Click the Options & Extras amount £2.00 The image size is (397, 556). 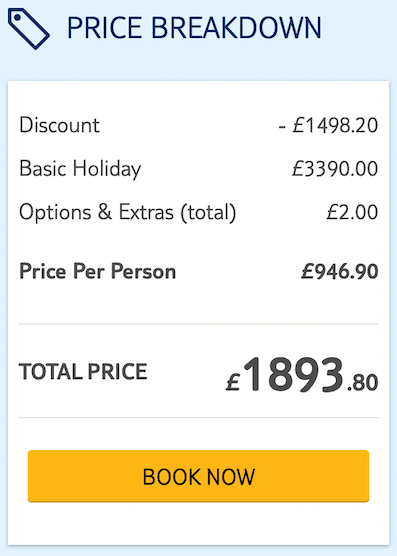352,212
